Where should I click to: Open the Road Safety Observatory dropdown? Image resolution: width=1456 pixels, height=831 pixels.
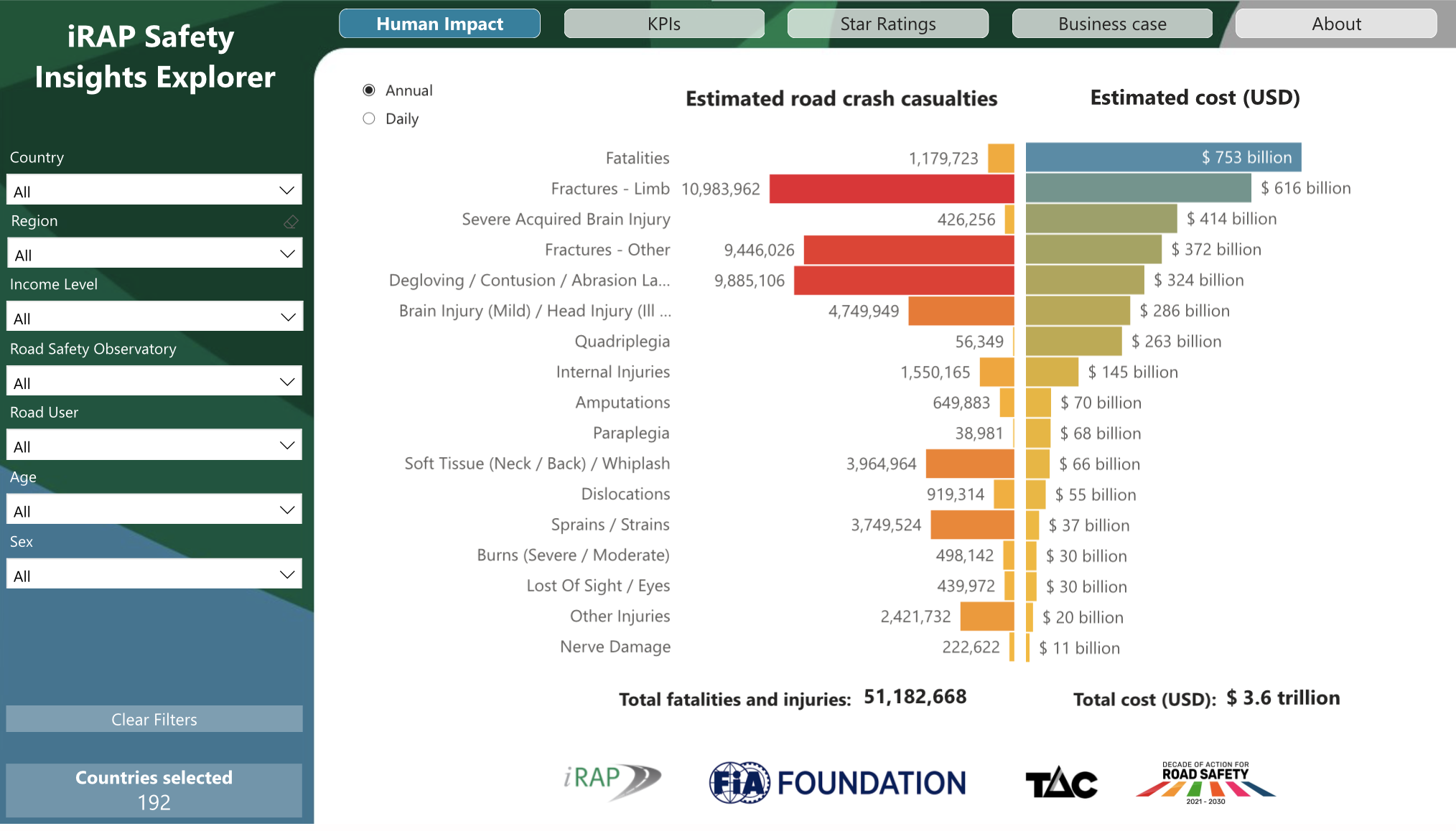tap(154, 382)
